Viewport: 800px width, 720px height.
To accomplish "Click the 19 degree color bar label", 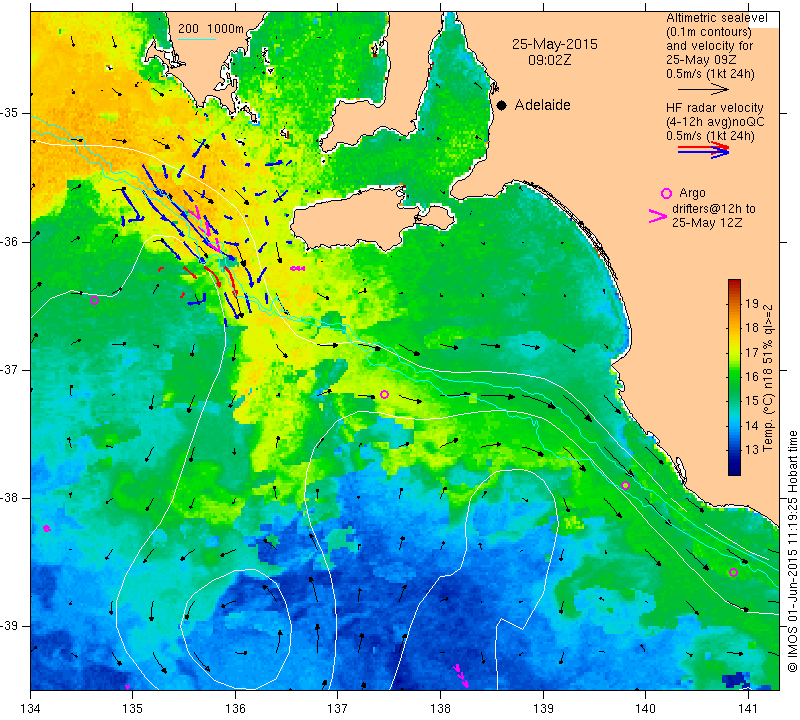I will click(x=752, y=304).
